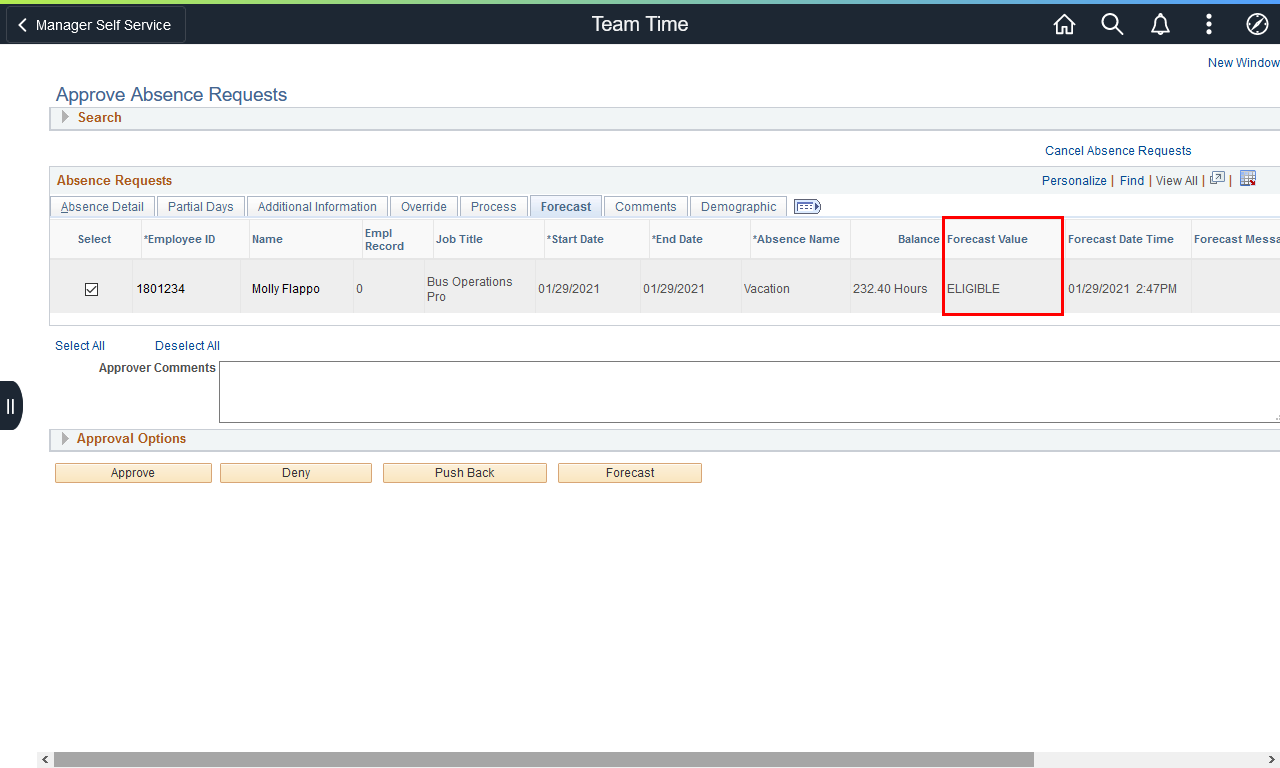Show all columns tab icon
Screen dimensions: 1280x768
(x=807, y=207)
